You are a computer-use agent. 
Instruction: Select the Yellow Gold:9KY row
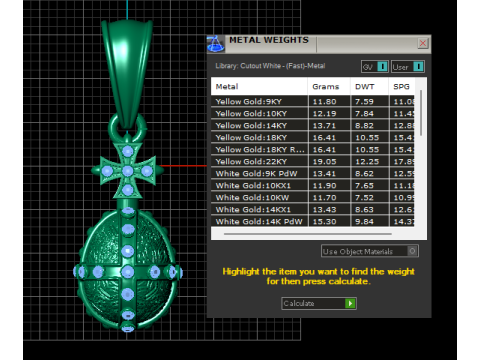(x=313, y=101)
